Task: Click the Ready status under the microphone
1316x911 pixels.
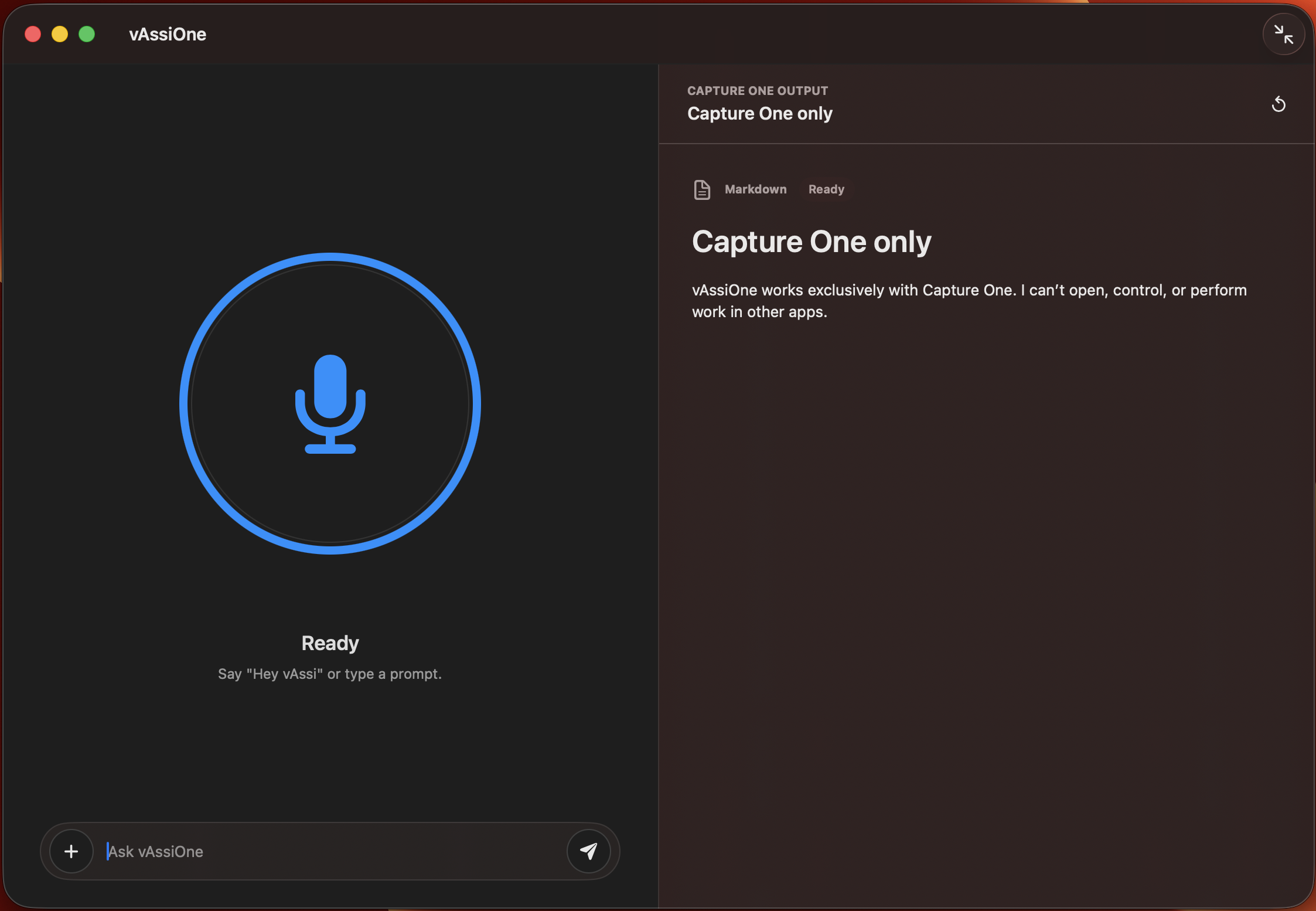Action: 330,643
